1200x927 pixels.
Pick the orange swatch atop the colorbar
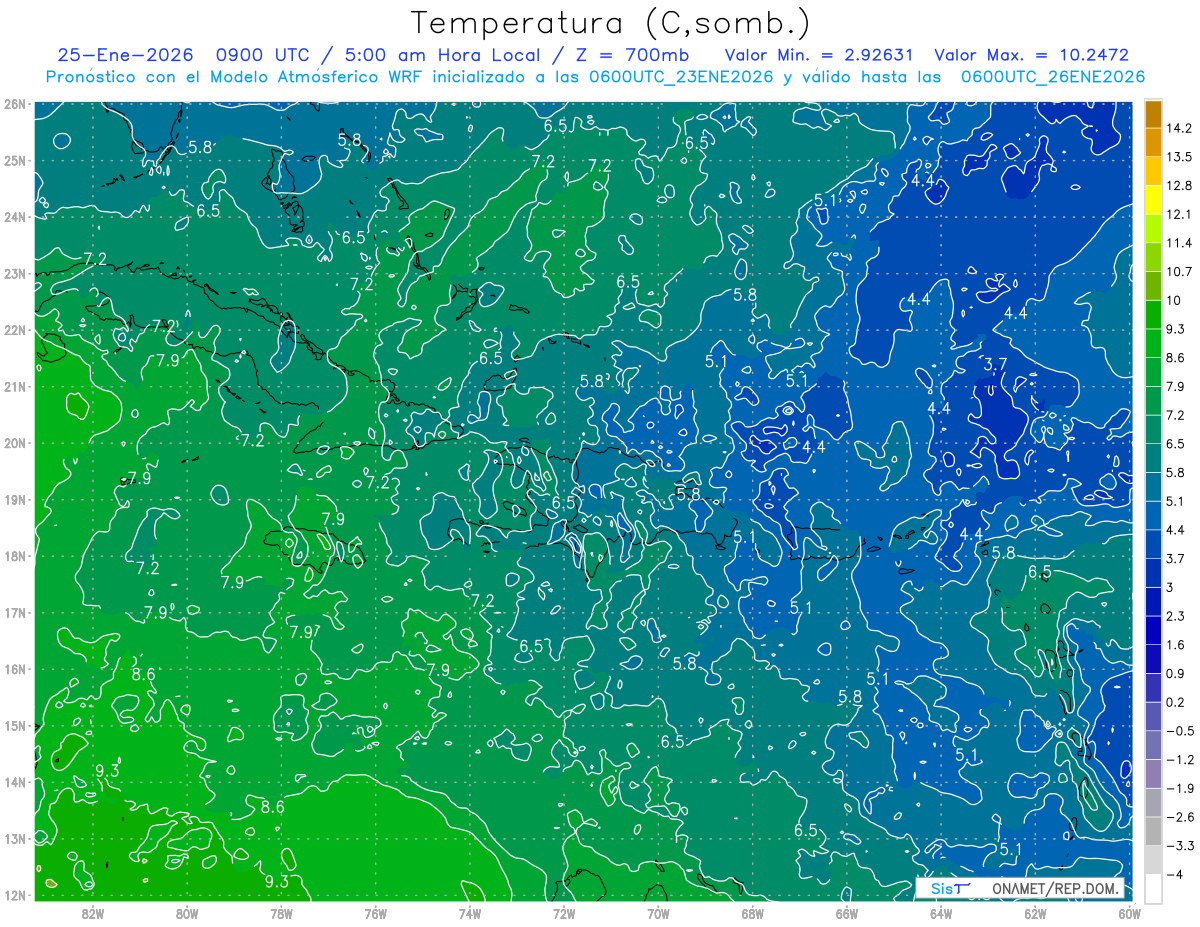1154,114
